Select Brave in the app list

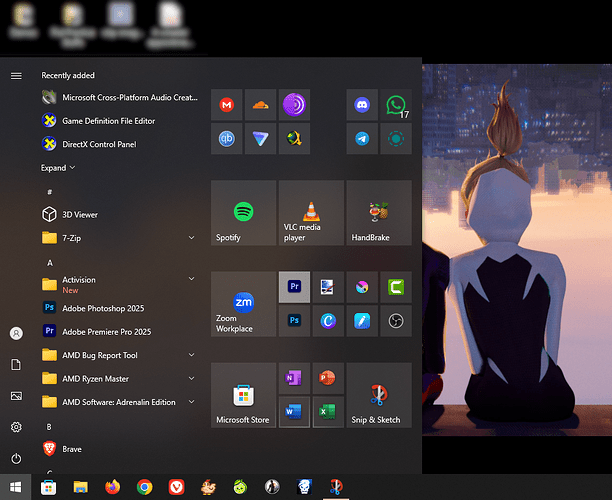point(73,449)
